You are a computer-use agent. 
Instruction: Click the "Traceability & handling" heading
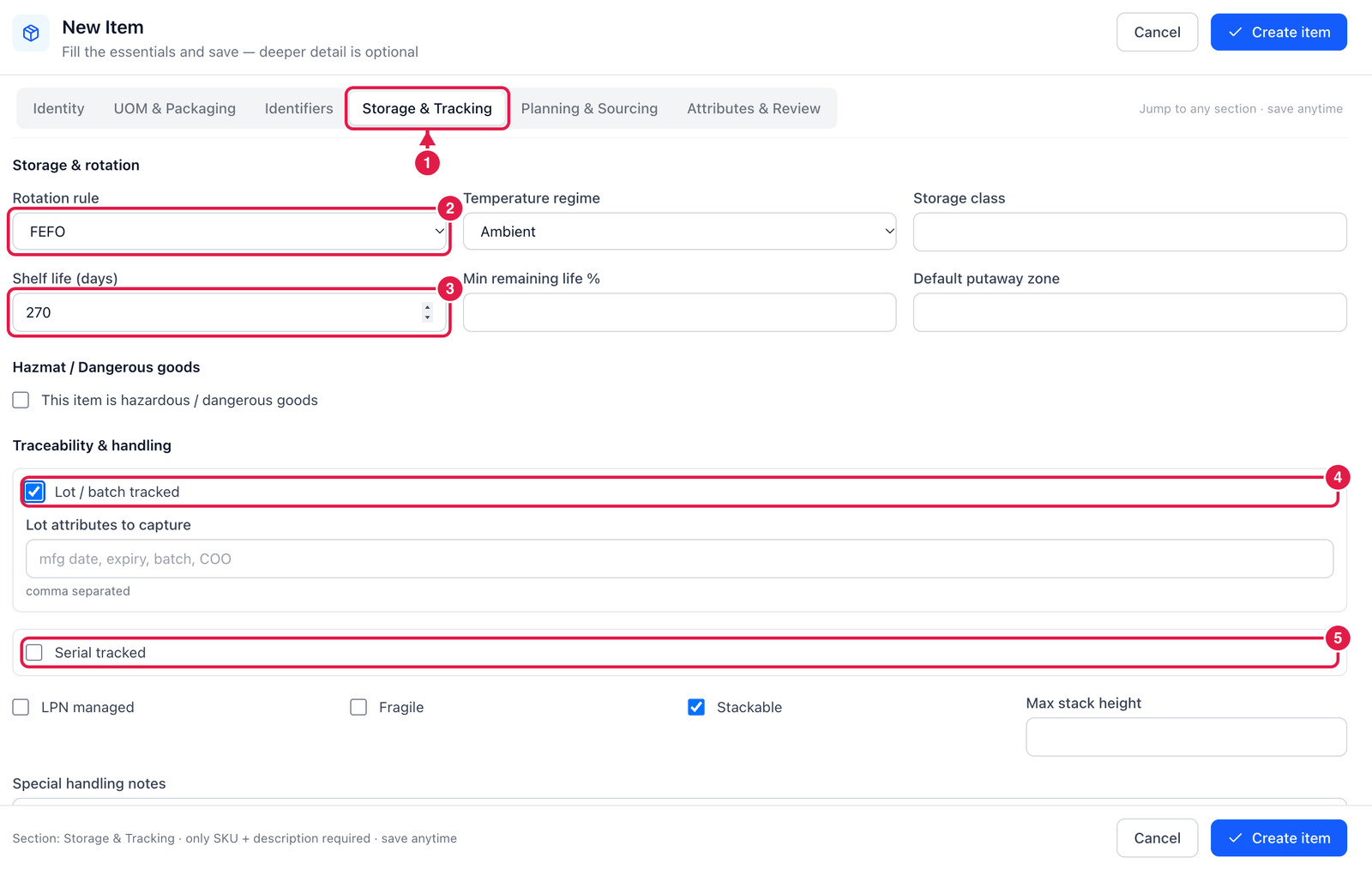pyautogui.click(x=92, y=445)
